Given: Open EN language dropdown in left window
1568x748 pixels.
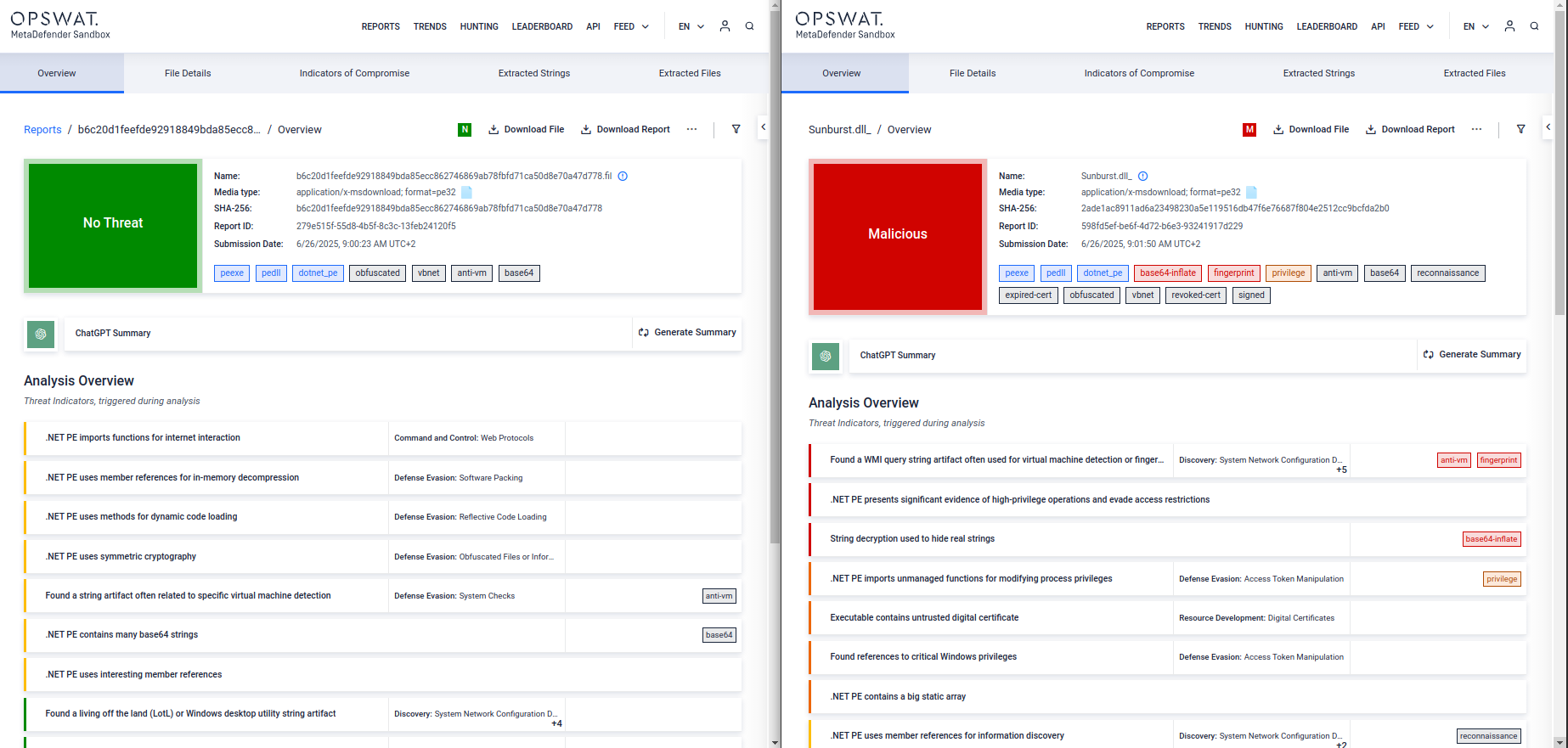Looking at the screenshot, I should pos(691,26).
